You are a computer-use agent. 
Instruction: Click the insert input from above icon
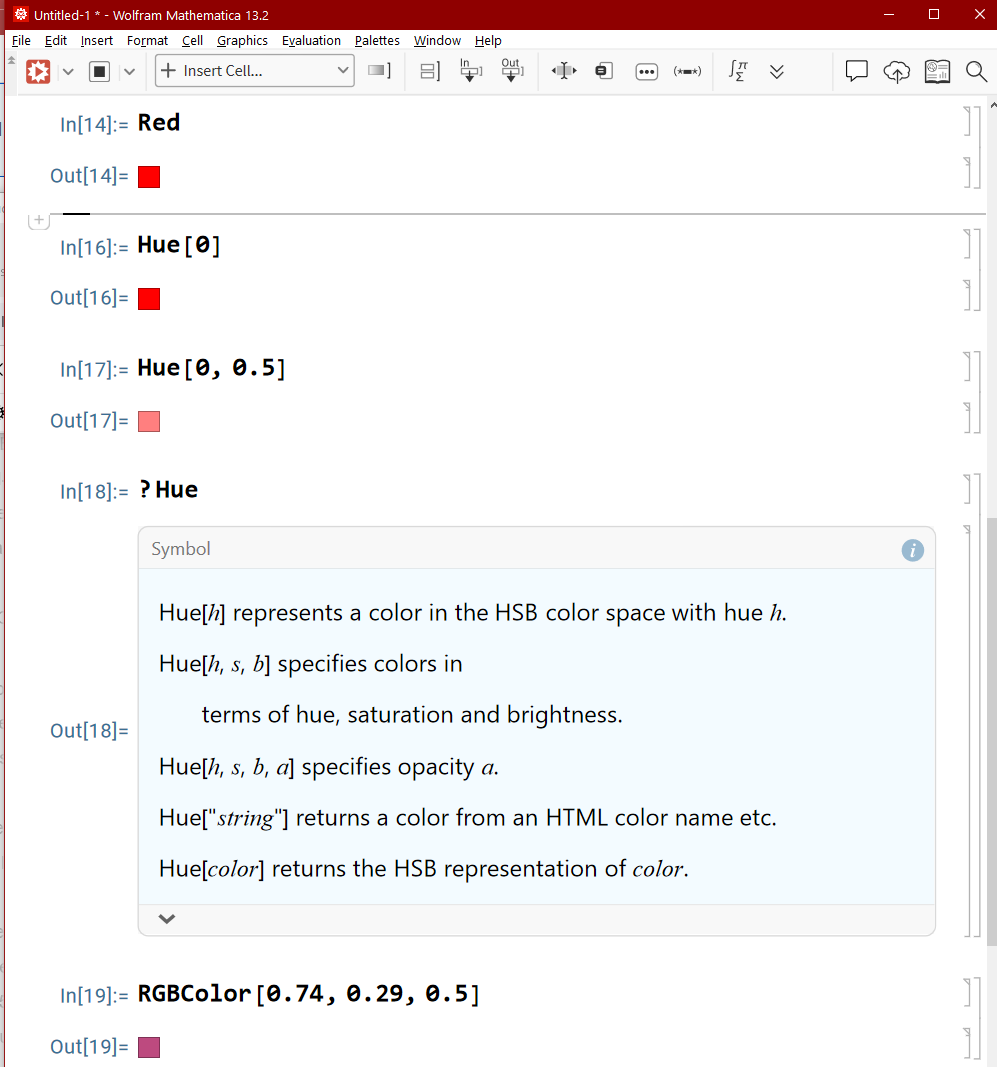pyautogui.click(x=470, y=71)
